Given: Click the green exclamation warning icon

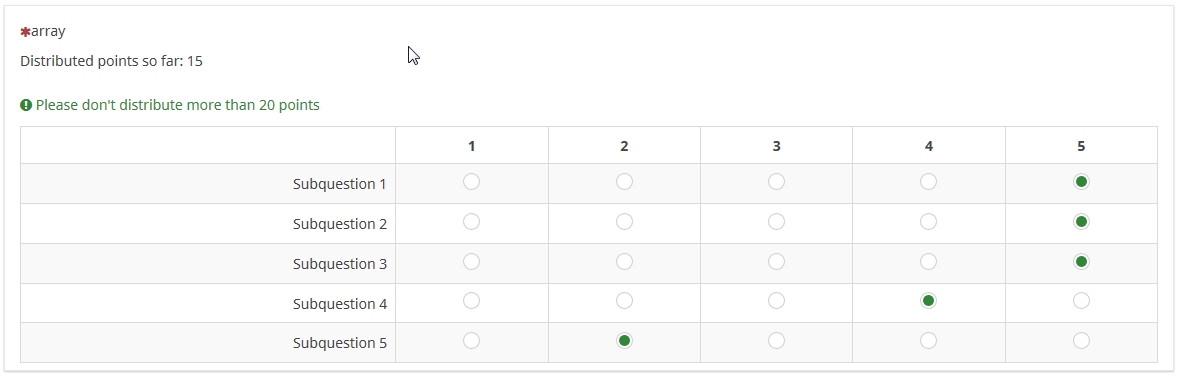Looking at the screenshot, I should pyautogui.click(x=26, y=105).
